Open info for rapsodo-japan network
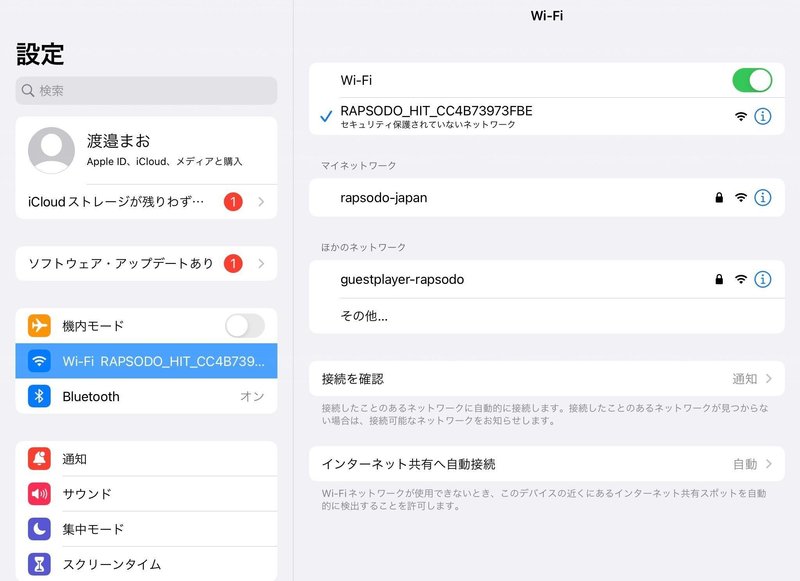The image size is (800, 581). (762, 197)
